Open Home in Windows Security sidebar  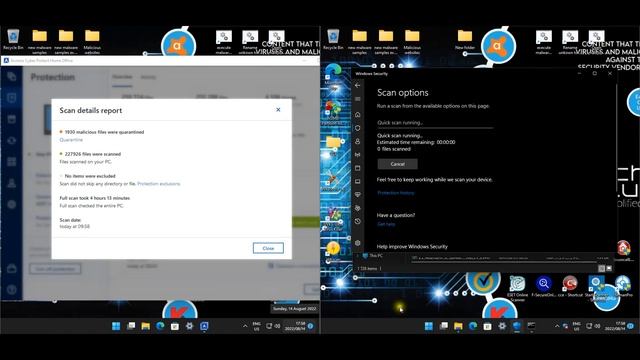358,115
